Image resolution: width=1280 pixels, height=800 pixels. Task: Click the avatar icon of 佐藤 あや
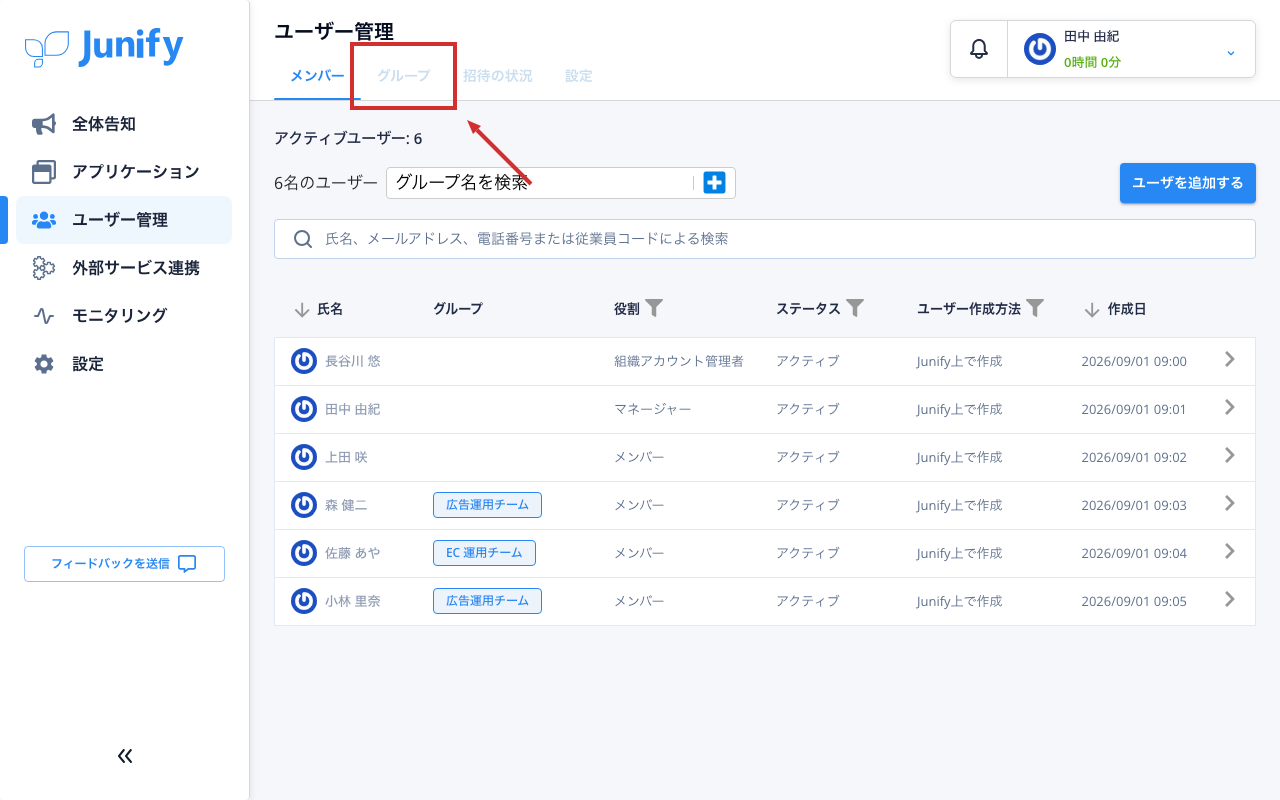[x=304, y=553]
